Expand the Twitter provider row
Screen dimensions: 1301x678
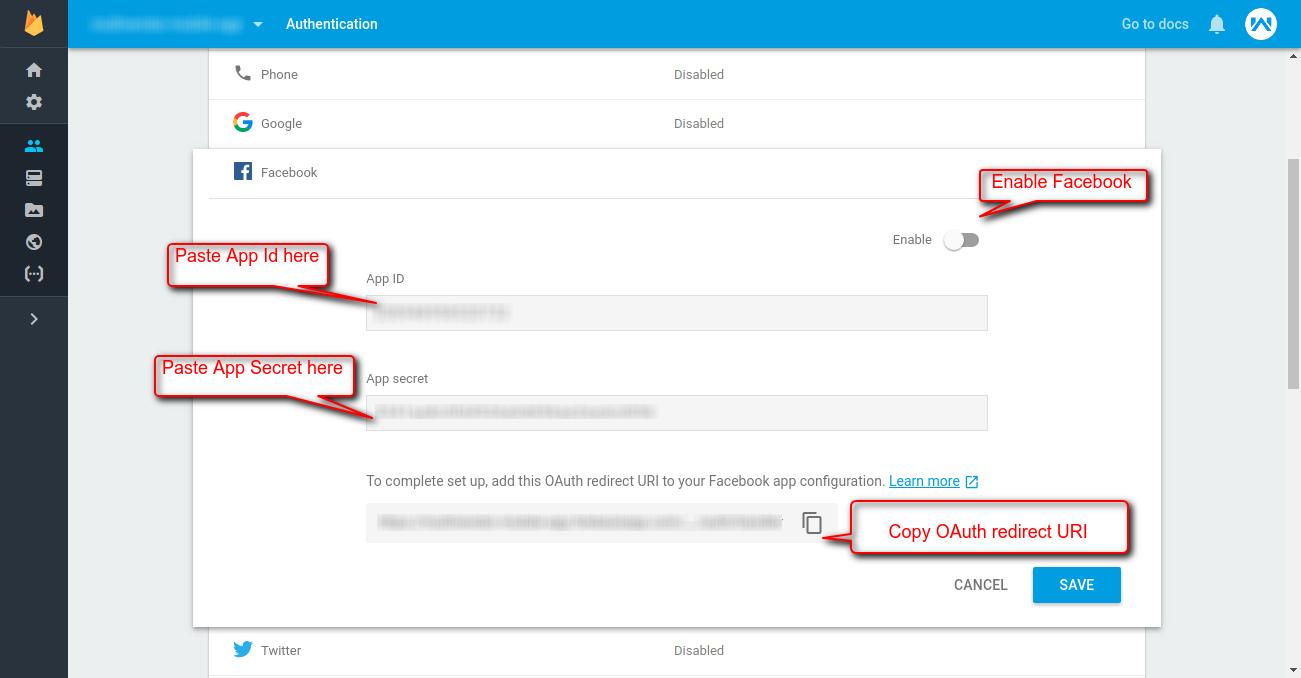click(x=676, y=650)
